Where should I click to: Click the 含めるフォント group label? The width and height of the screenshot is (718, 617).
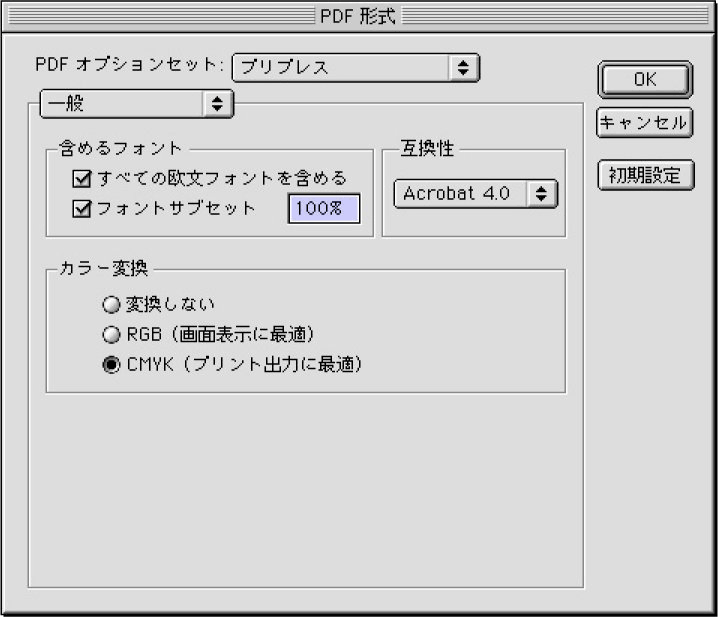click(120, 148)
